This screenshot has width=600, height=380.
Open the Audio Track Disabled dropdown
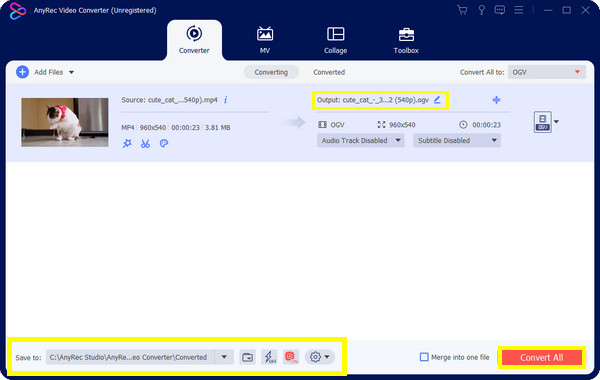coord(360,140)
